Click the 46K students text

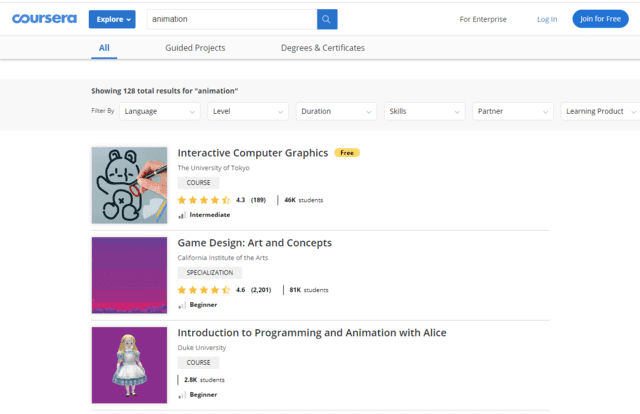pos(304,200)
